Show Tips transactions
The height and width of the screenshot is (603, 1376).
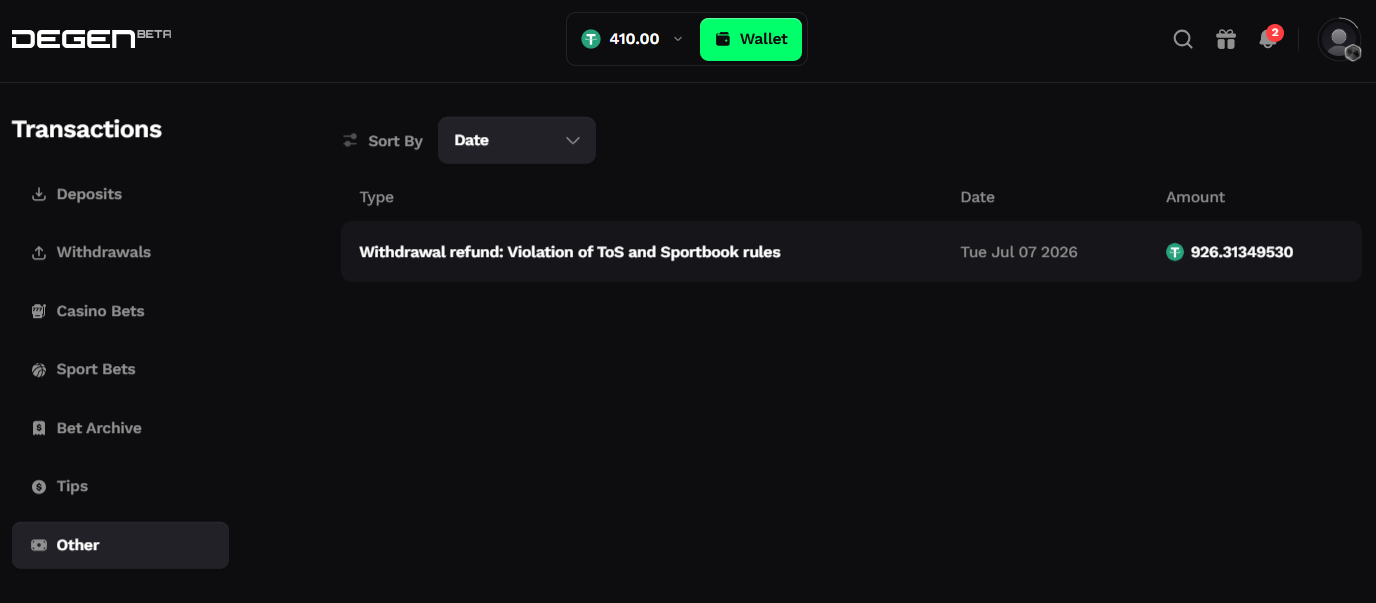point(60,486)
